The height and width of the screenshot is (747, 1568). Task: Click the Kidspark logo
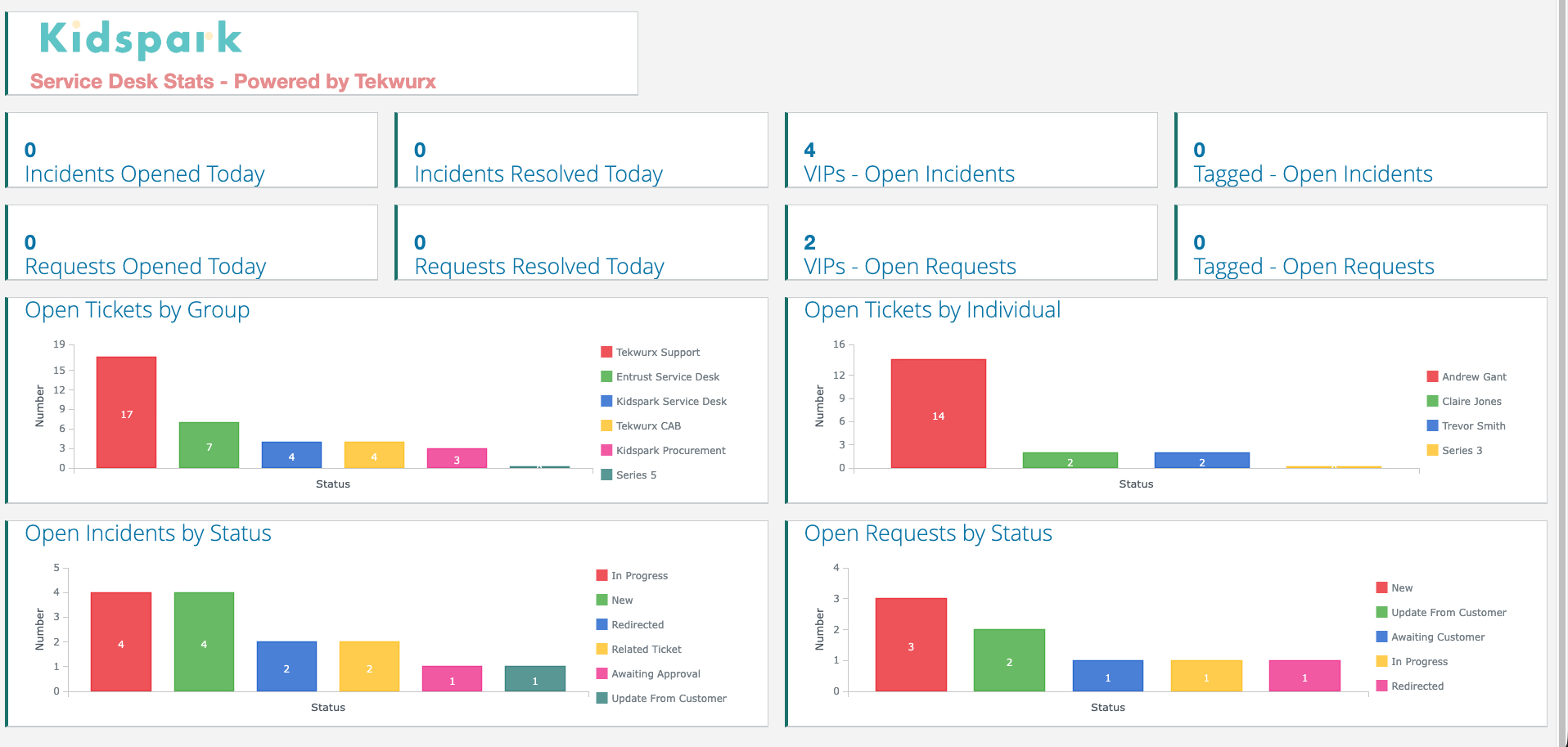click(141, 39)
